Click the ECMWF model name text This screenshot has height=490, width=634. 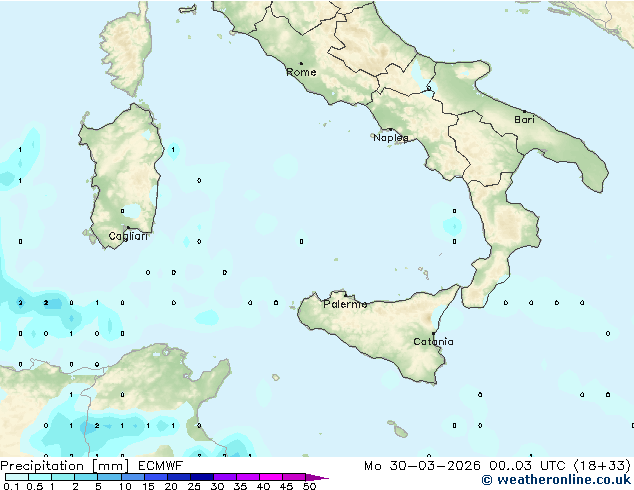161,466
